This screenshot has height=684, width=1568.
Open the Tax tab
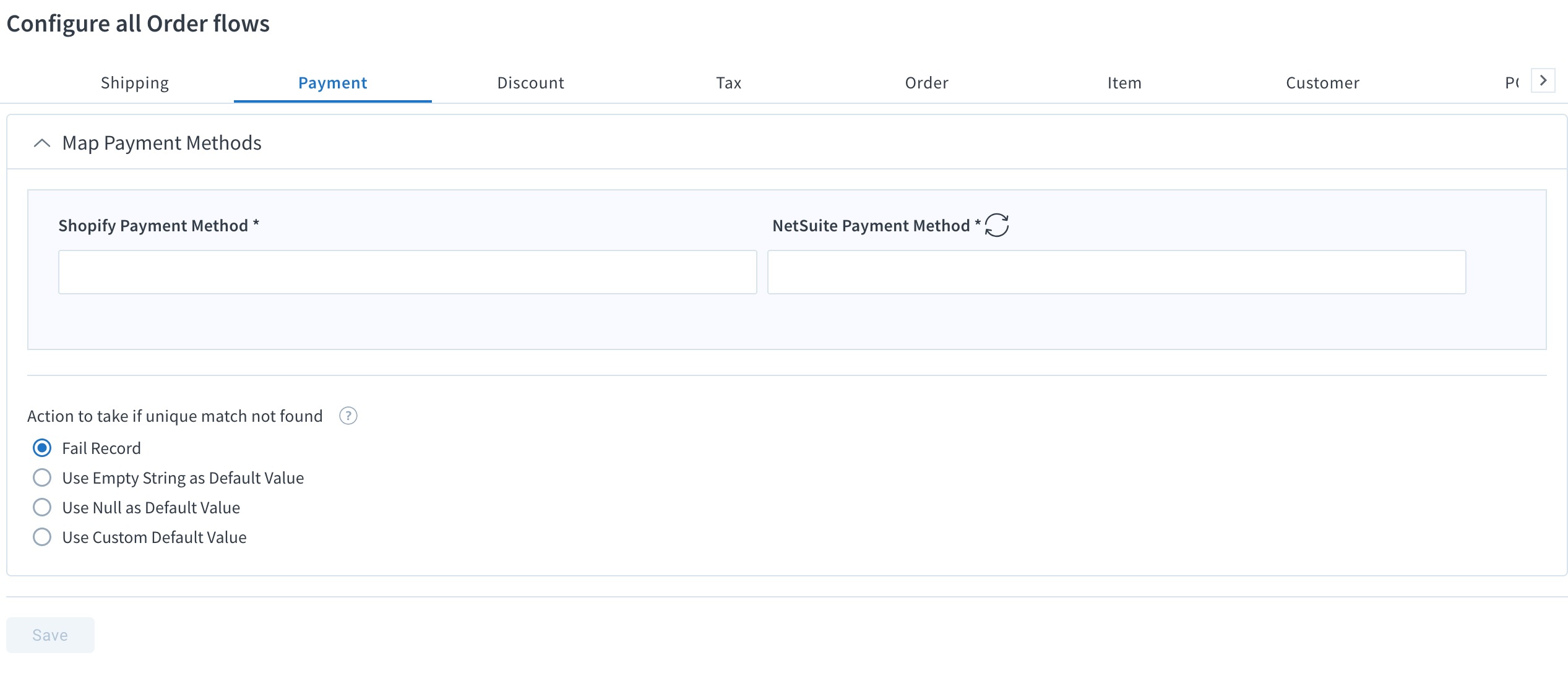coord(729,83)
